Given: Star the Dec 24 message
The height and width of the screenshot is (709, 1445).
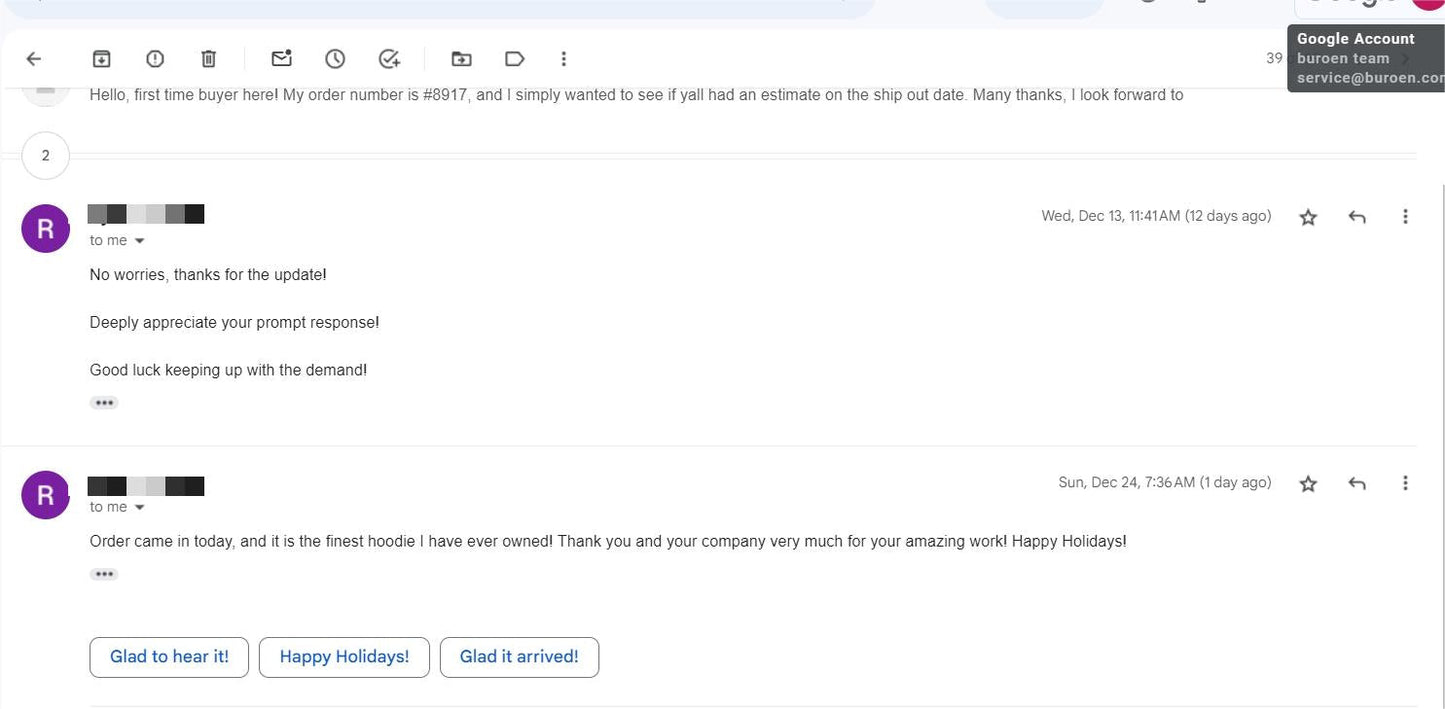Looking at the screenshot, I should pyautogui.click(x=1308, y=484).
